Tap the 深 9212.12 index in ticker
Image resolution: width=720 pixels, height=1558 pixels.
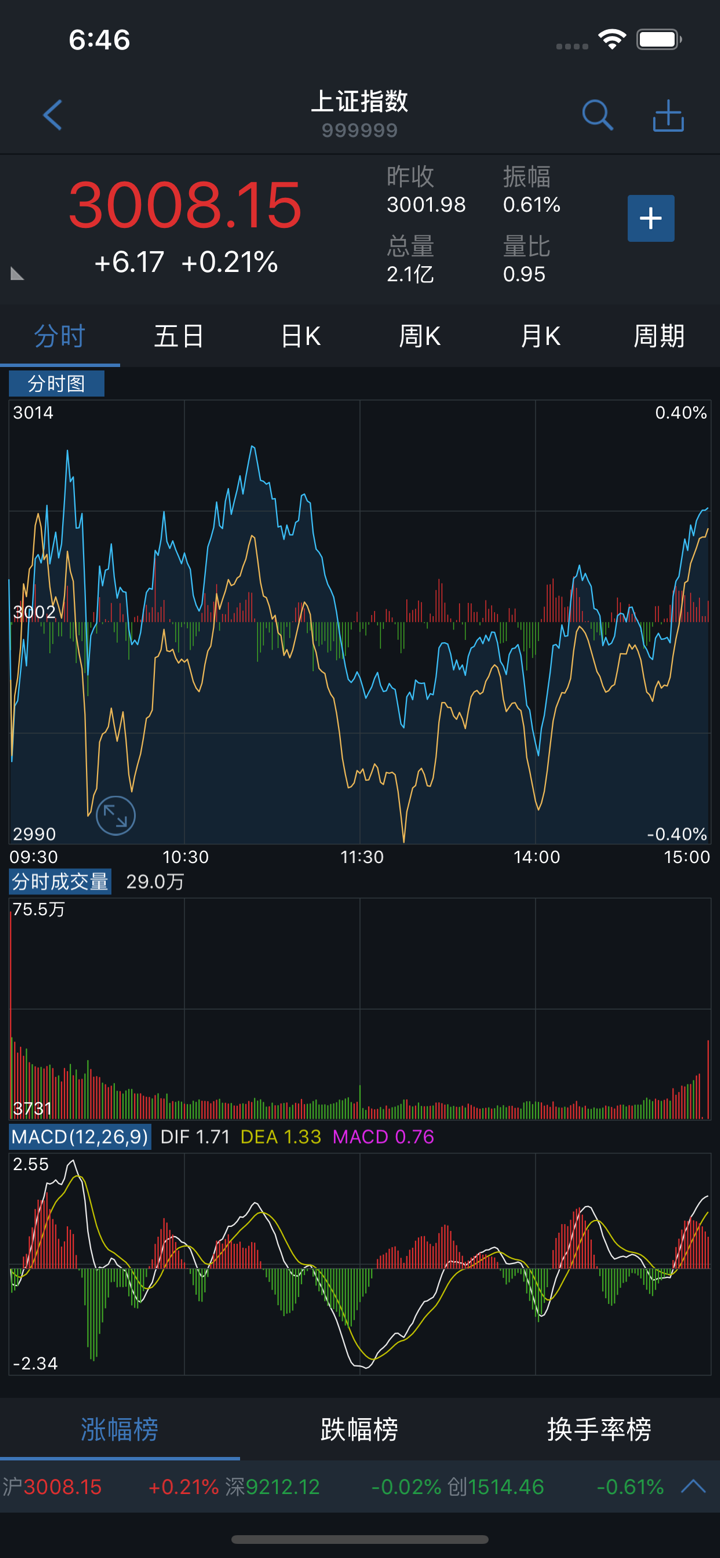tap(273, 1487)
